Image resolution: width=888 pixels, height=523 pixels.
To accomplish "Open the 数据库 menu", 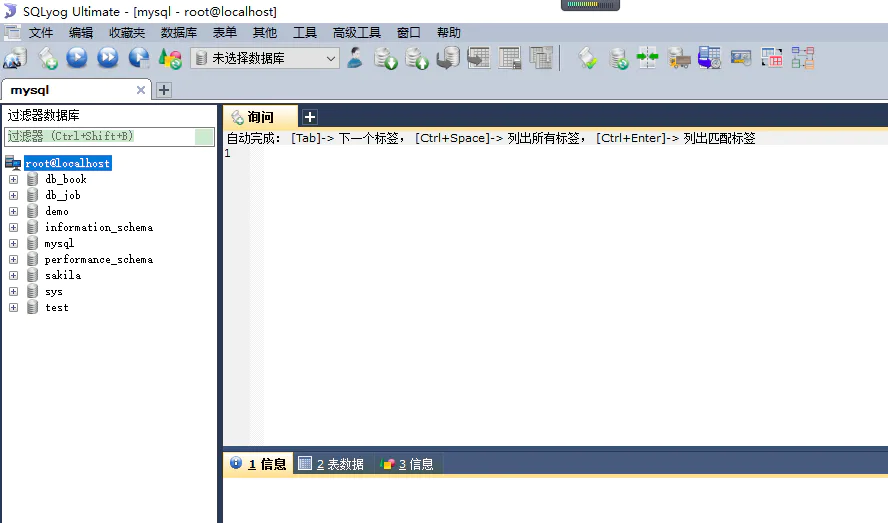I will point(179,33).
